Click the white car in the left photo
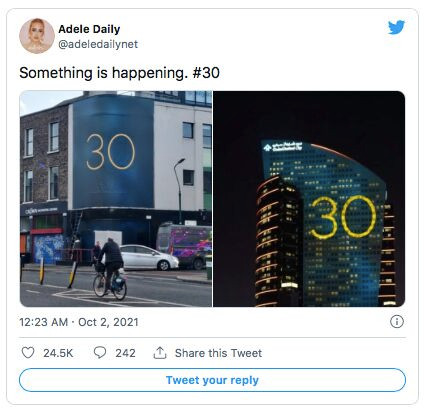This screenshot has width=425, height=410. [x=149, y=257]
